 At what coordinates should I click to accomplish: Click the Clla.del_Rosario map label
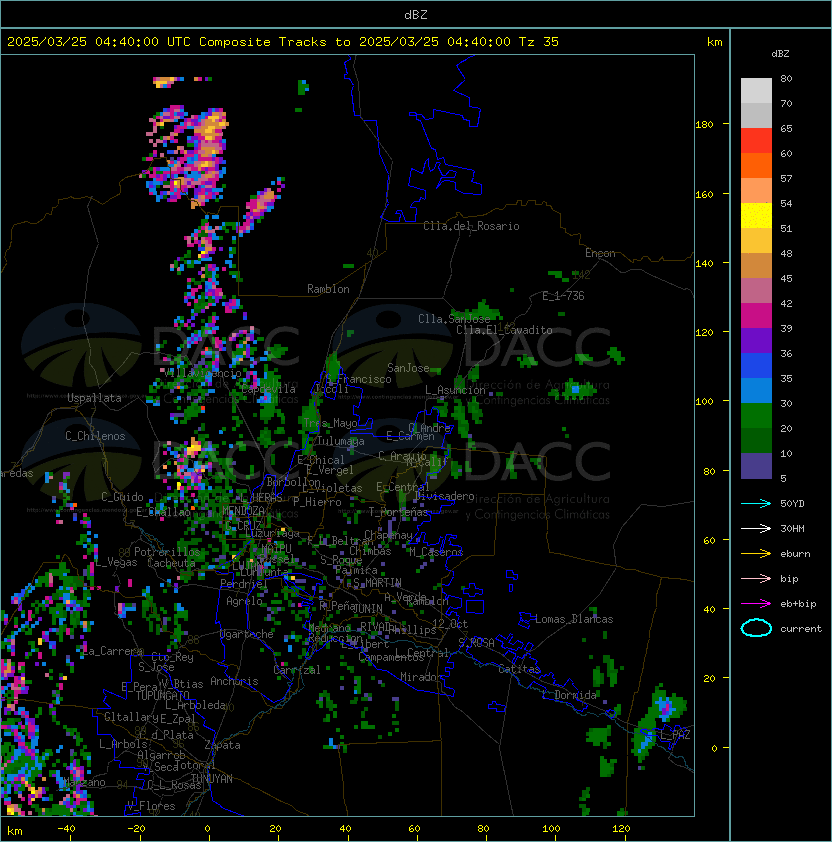pyautogui.click(x=471, y=226)
